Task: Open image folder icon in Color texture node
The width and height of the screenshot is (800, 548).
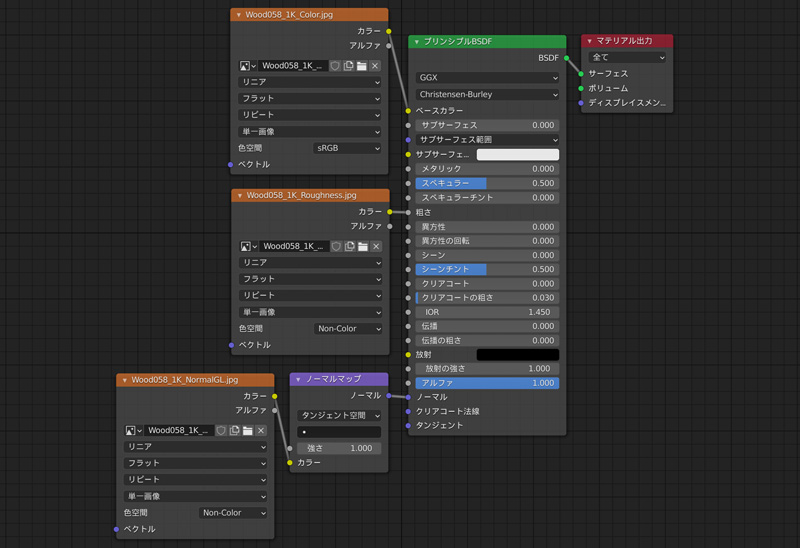Action: [x=362, y=66]
